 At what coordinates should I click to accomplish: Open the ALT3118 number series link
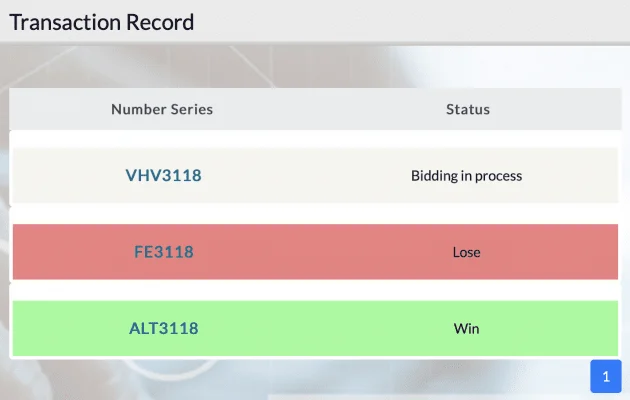click(164, 328)
